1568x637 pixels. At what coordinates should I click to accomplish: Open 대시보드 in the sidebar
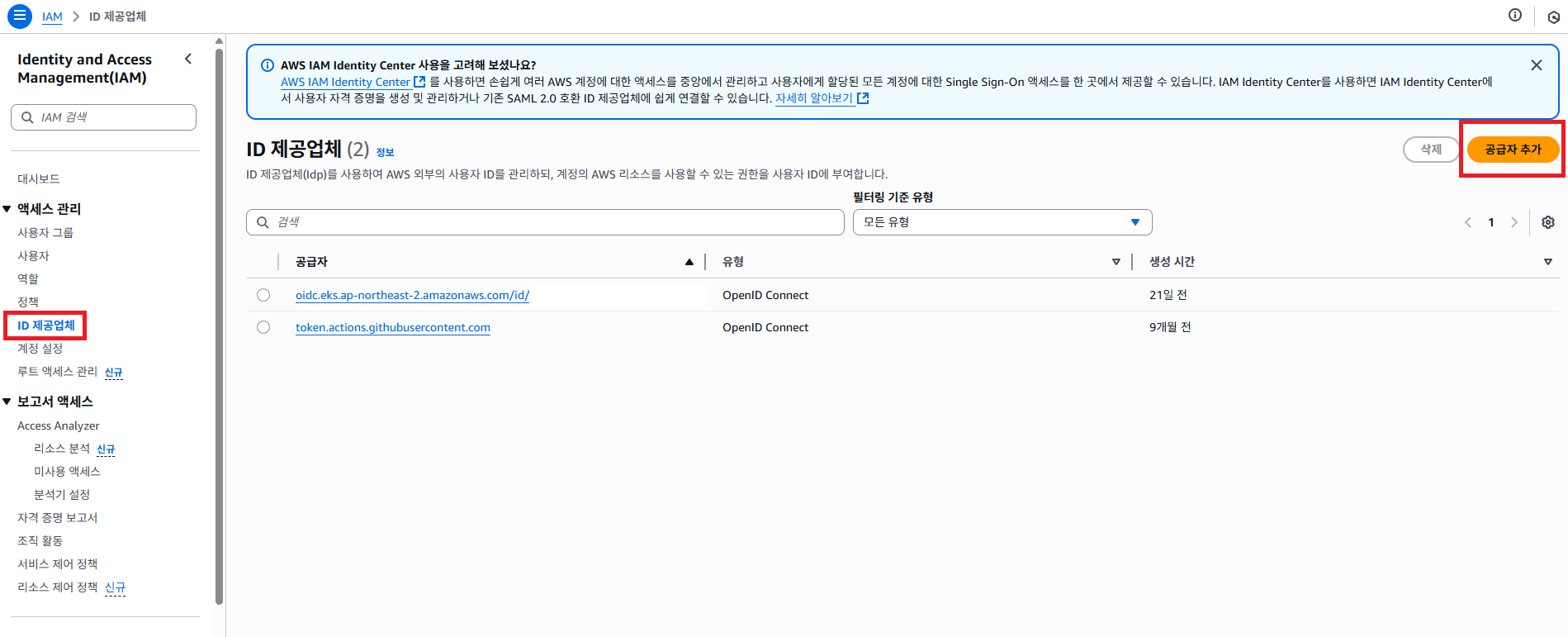pyautogui.click(x=39, y=178)
